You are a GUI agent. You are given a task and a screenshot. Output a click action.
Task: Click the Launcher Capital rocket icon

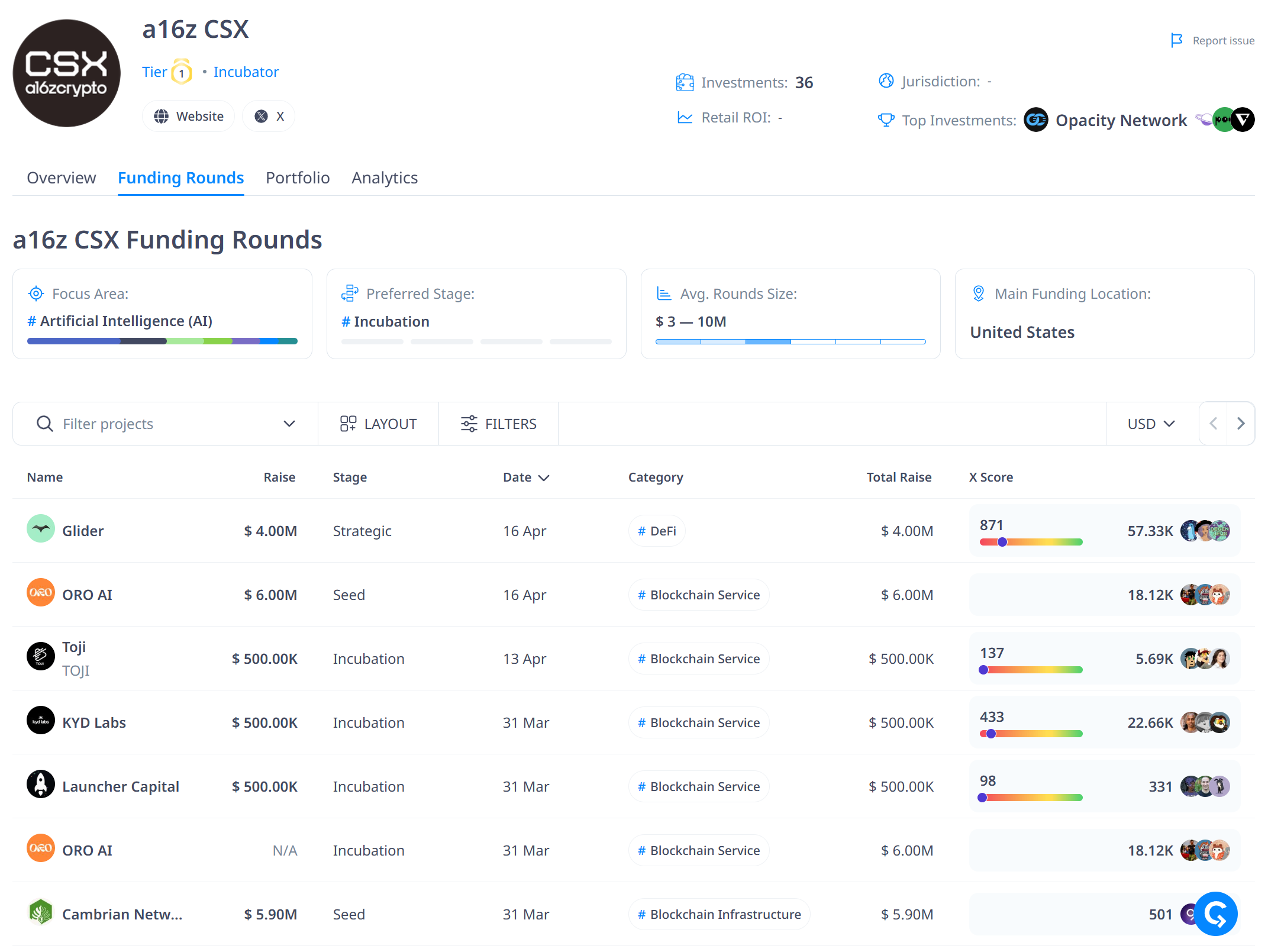pyautogui.click(x=41, y=785)
